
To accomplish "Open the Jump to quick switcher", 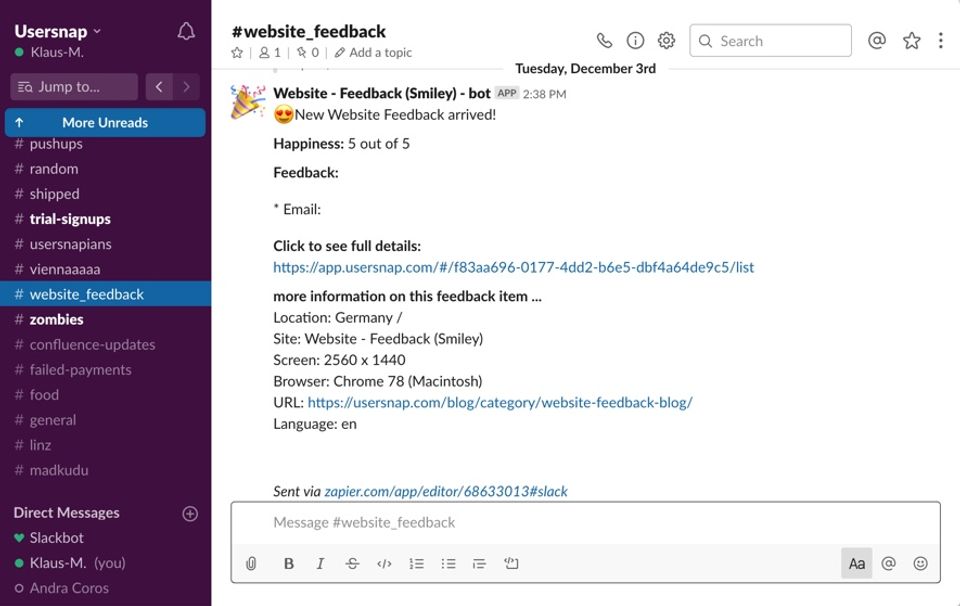I will (x=74, y=87).
